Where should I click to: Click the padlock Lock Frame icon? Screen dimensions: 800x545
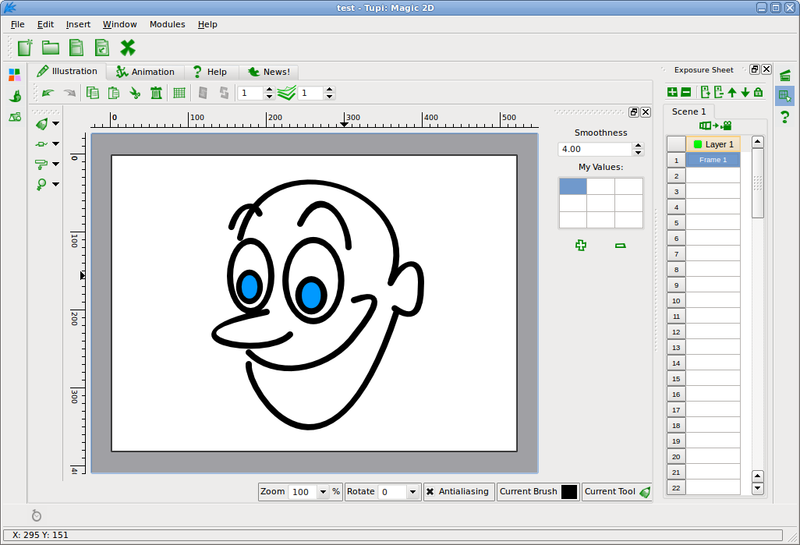(x=759, y=93)
